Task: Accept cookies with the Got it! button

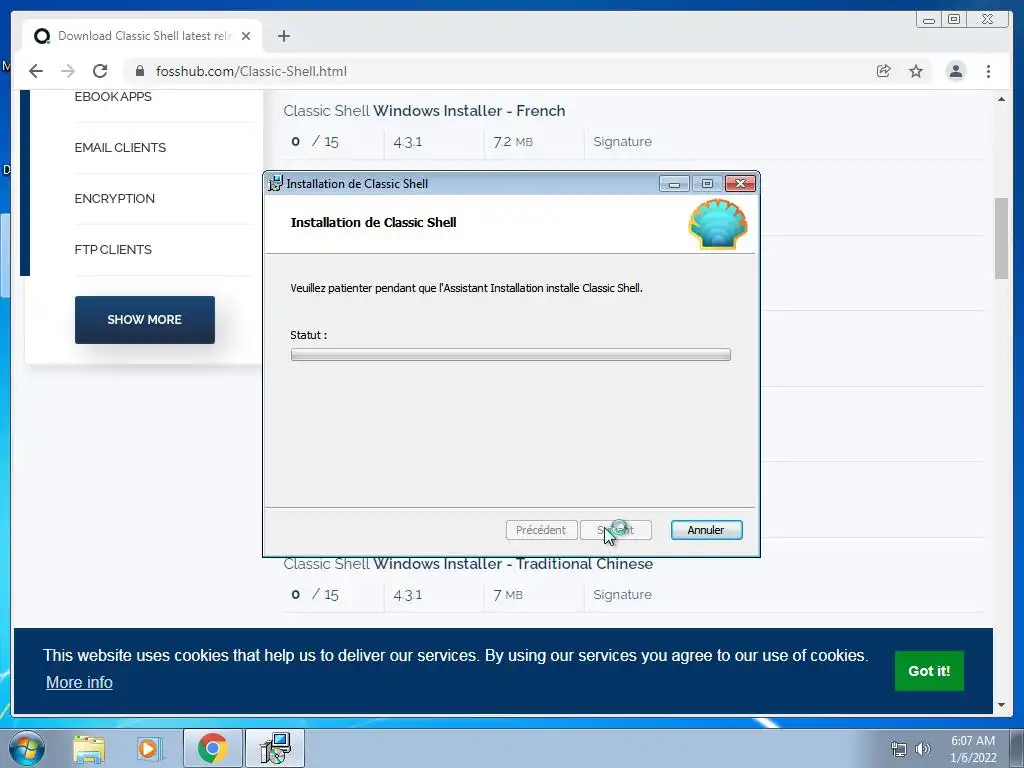Action: tap(929, 671)
